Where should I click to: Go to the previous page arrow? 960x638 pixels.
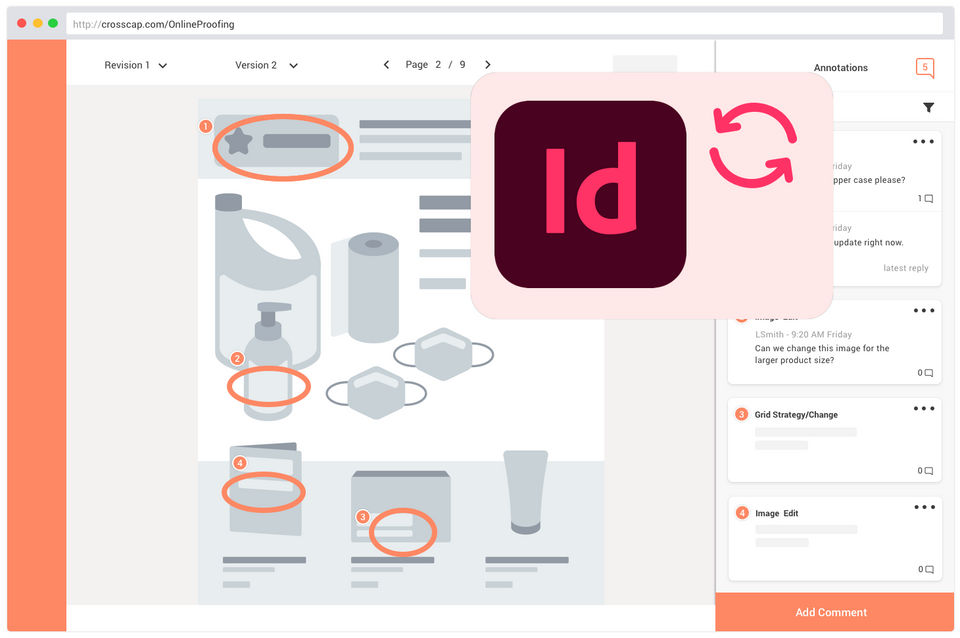[x=386, y=64]
